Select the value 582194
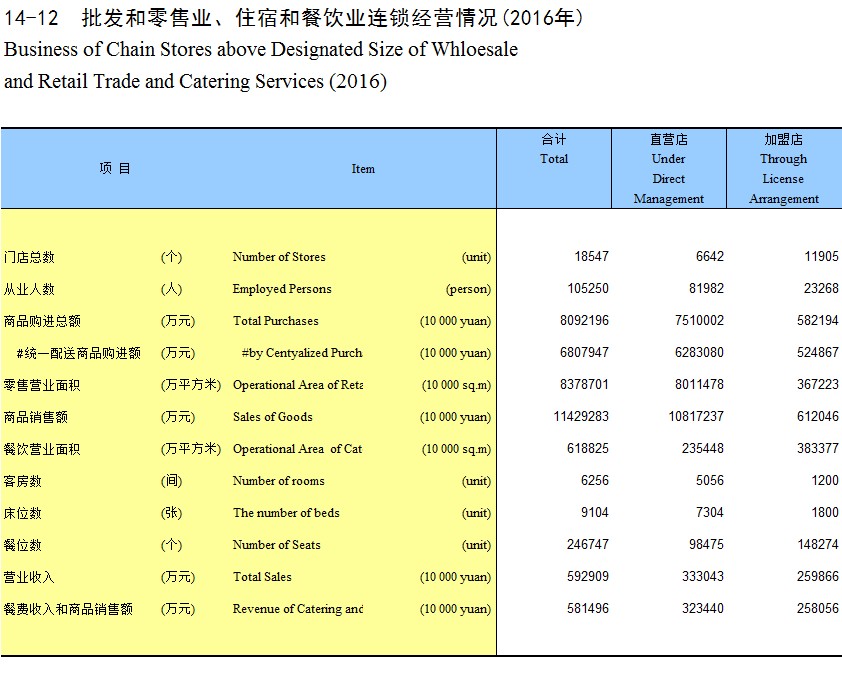The height and width of the screenshot is (689, 842). coord(818,321)
